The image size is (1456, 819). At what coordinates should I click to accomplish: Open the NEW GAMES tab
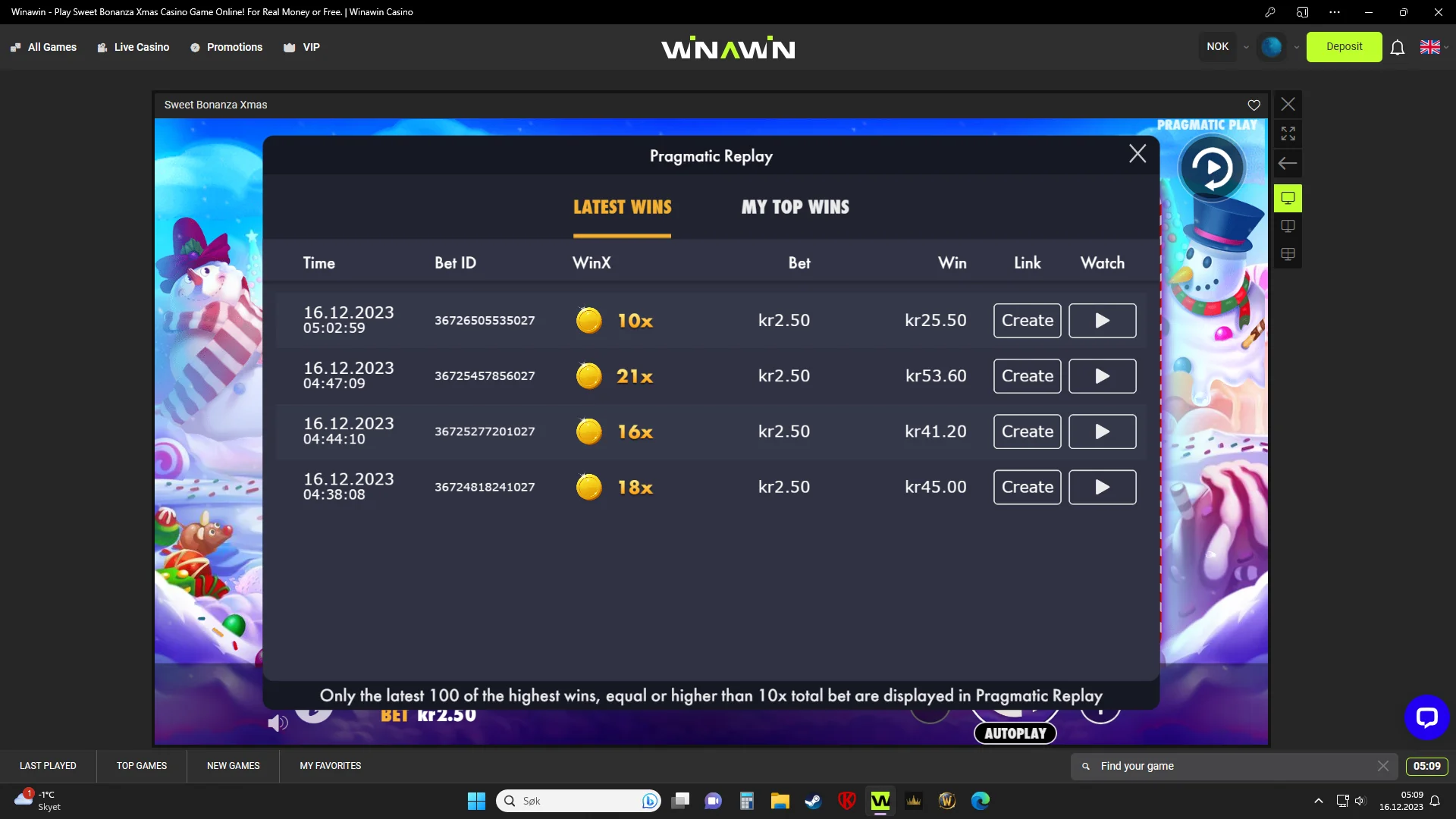tap(234, 766)
